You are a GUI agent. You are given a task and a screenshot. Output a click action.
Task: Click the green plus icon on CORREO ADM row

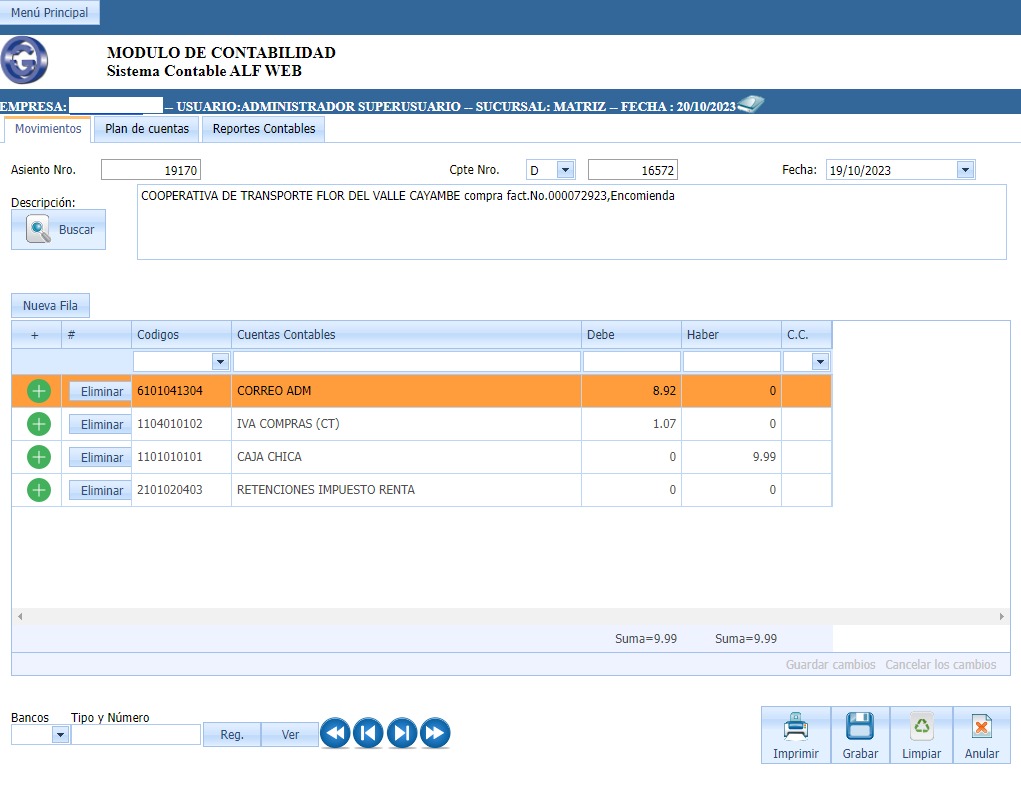click(38, 392)
